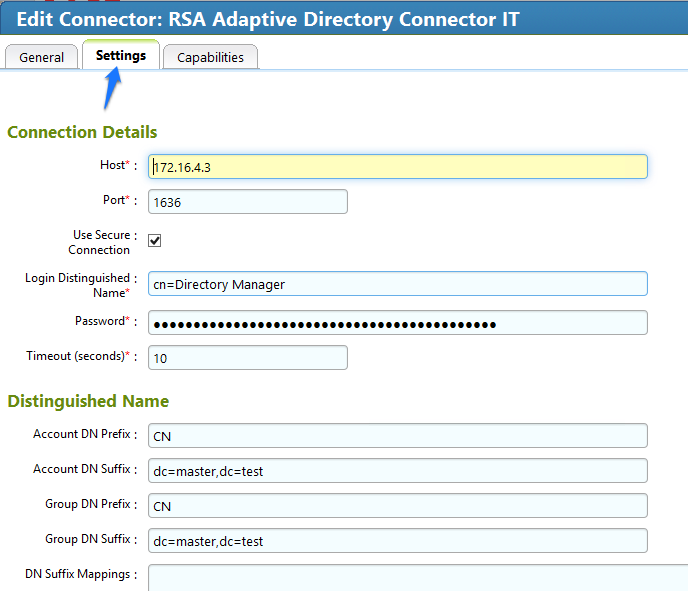The width and height of the screenshot is (688, 591).
Task: Click the Login Distinguished Name field
Action: 398,284
